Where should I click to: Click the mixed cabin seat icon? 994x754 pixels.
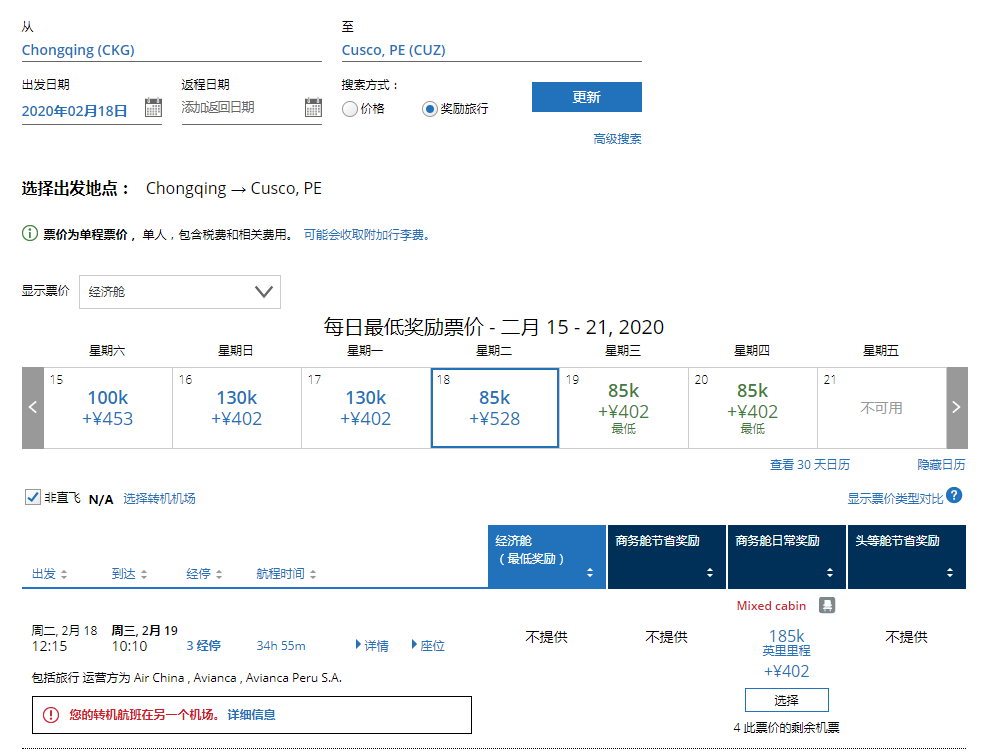tap(827, 605)
